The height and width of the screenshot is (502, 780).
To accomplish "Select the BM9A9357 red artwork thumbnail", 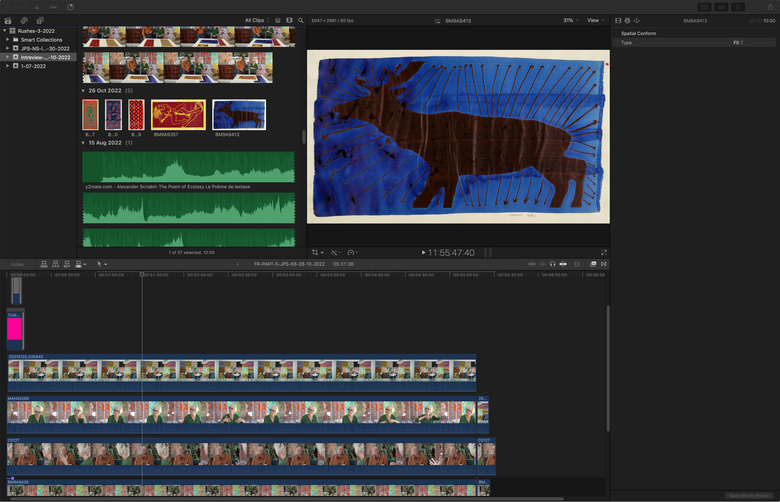I will (x=178, y=114).
